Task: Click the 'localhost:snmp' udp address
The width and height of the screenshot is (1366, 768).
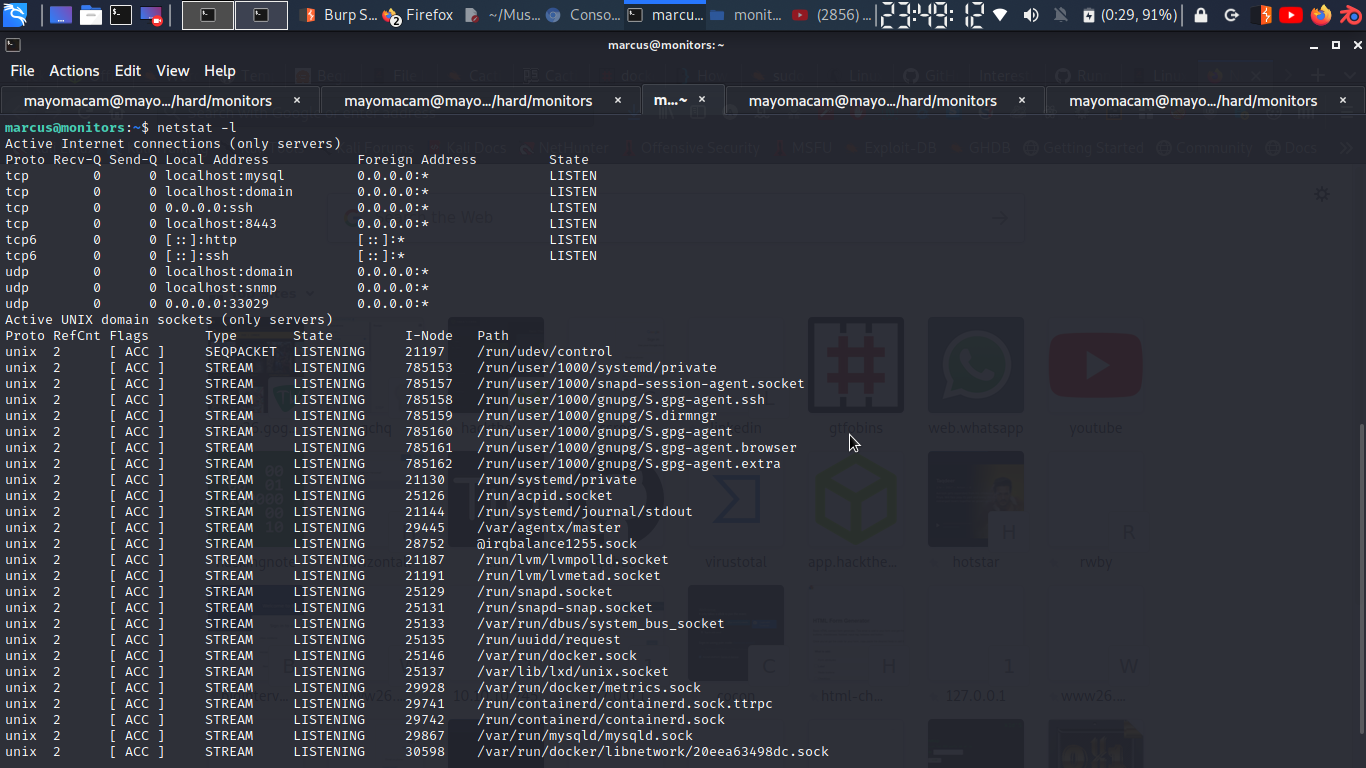Action: tap(221, 288)
